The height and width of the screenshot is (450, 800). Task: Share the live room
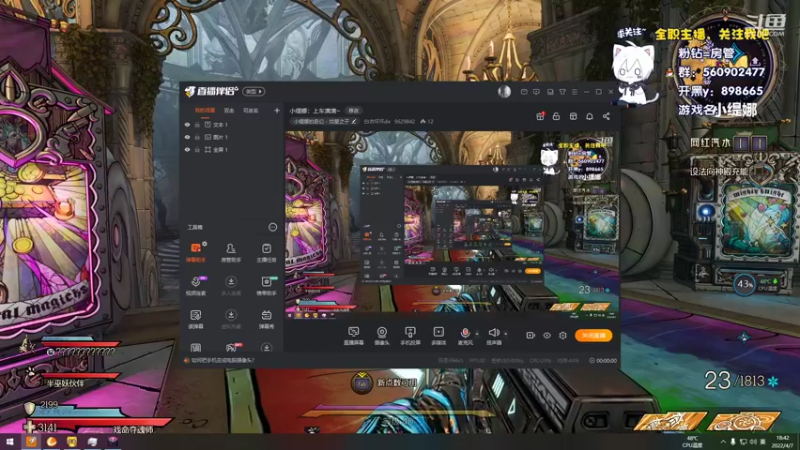[x=606, y=116]
